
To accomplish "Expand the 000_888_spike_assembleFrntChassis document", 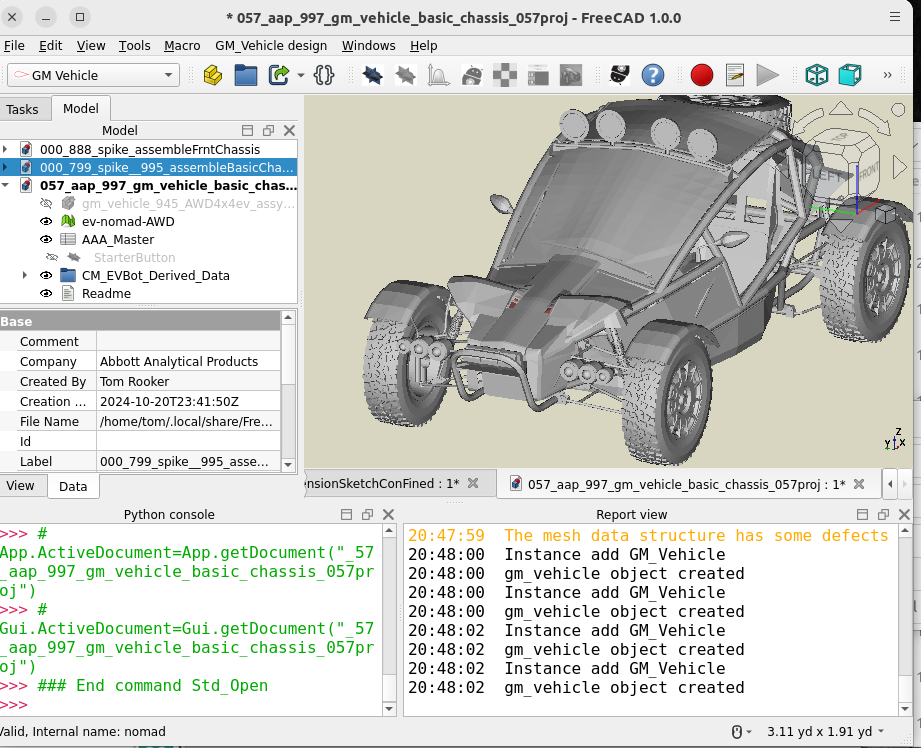I will coord(6,149).
